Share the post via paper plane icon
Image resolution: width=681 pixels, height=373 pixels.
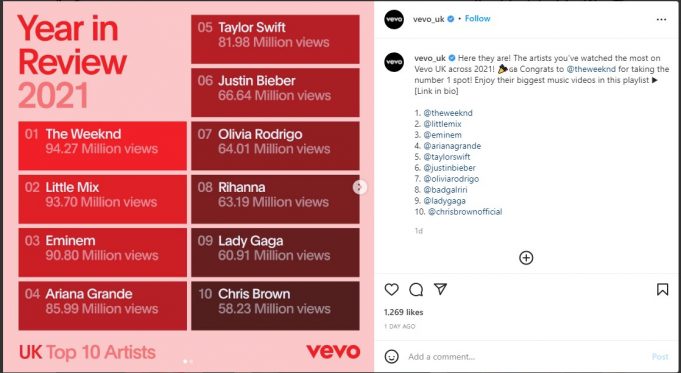(x=440, y=289)
